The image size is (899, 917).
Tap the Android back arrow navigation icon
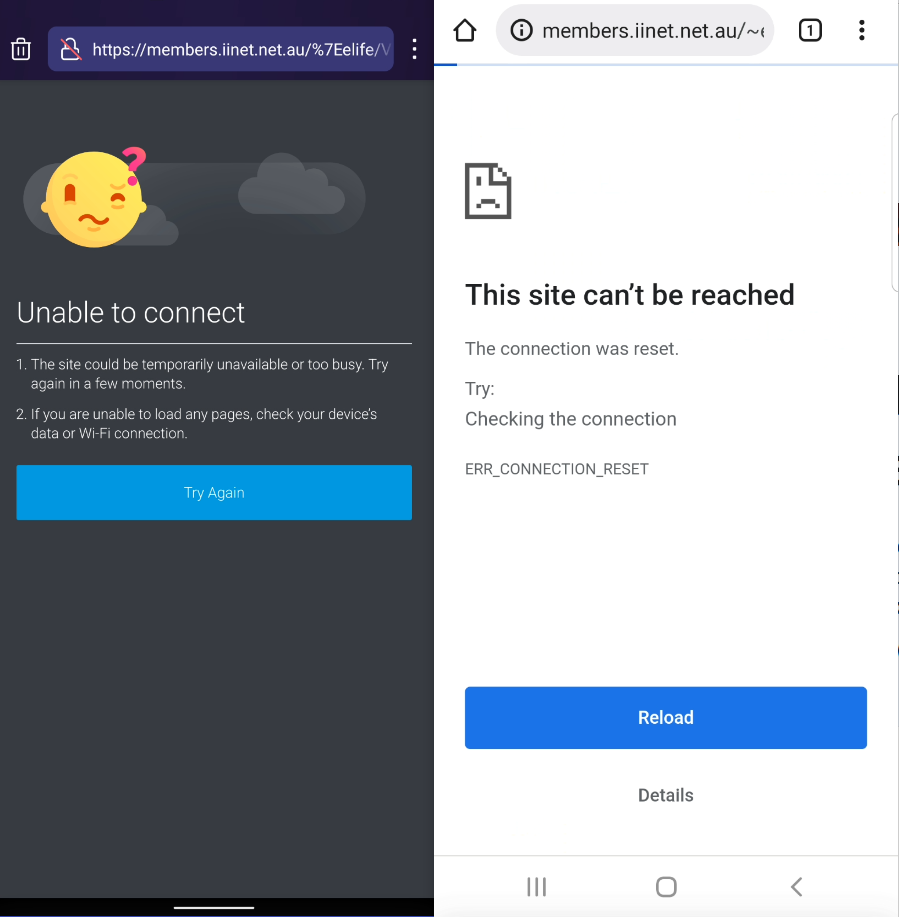coord(796,887)
